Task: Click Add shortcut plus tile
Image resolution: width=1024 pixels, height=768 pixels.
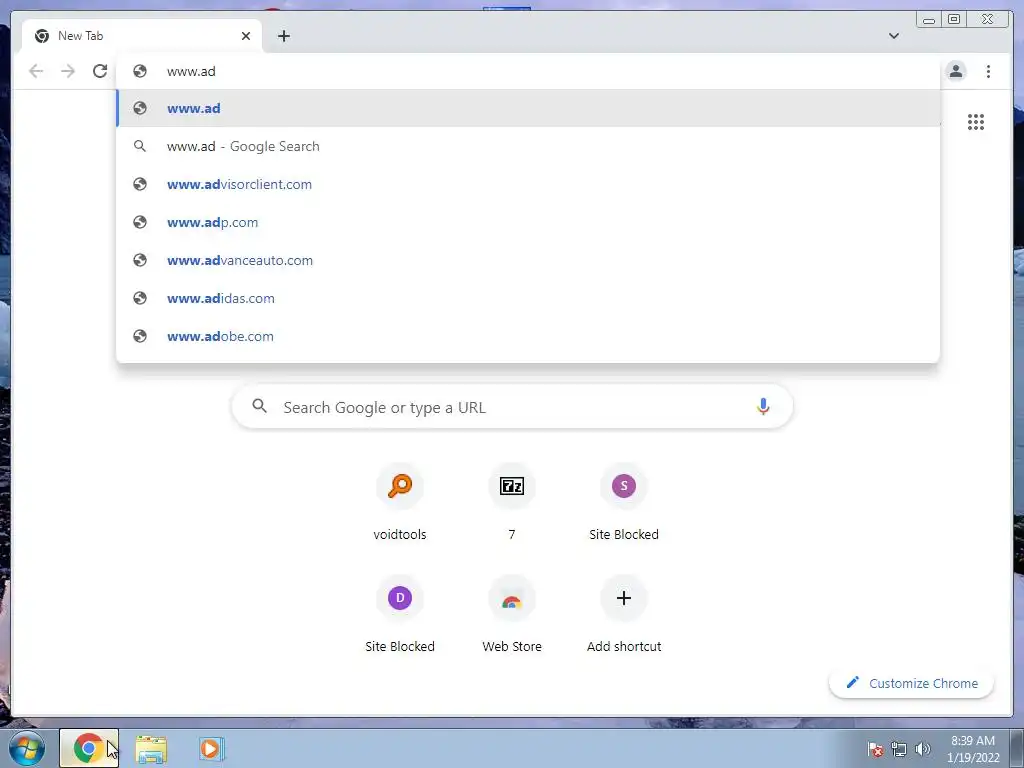Action: pos(624,615)
